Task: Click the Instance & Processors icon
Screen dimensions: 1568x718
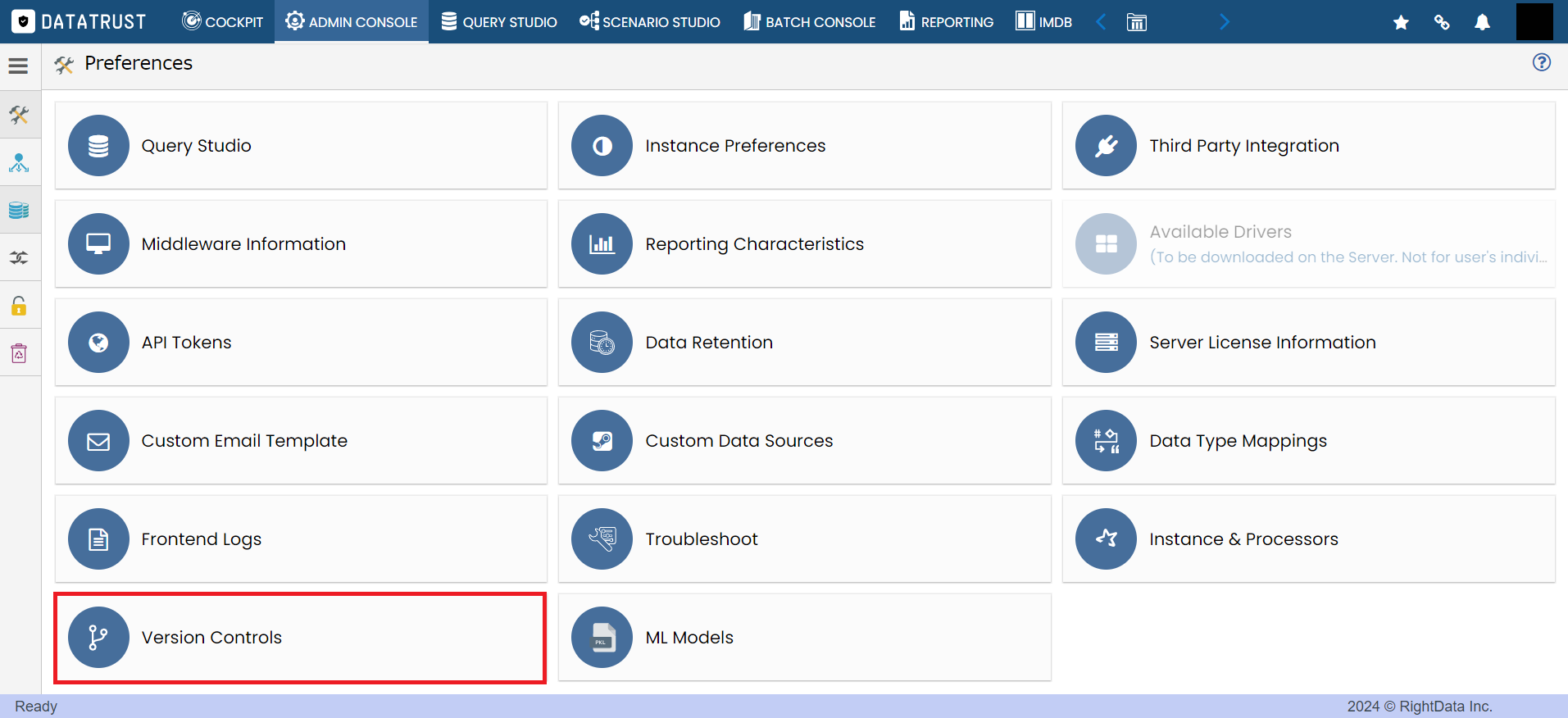Action: tap(1107, 539)
